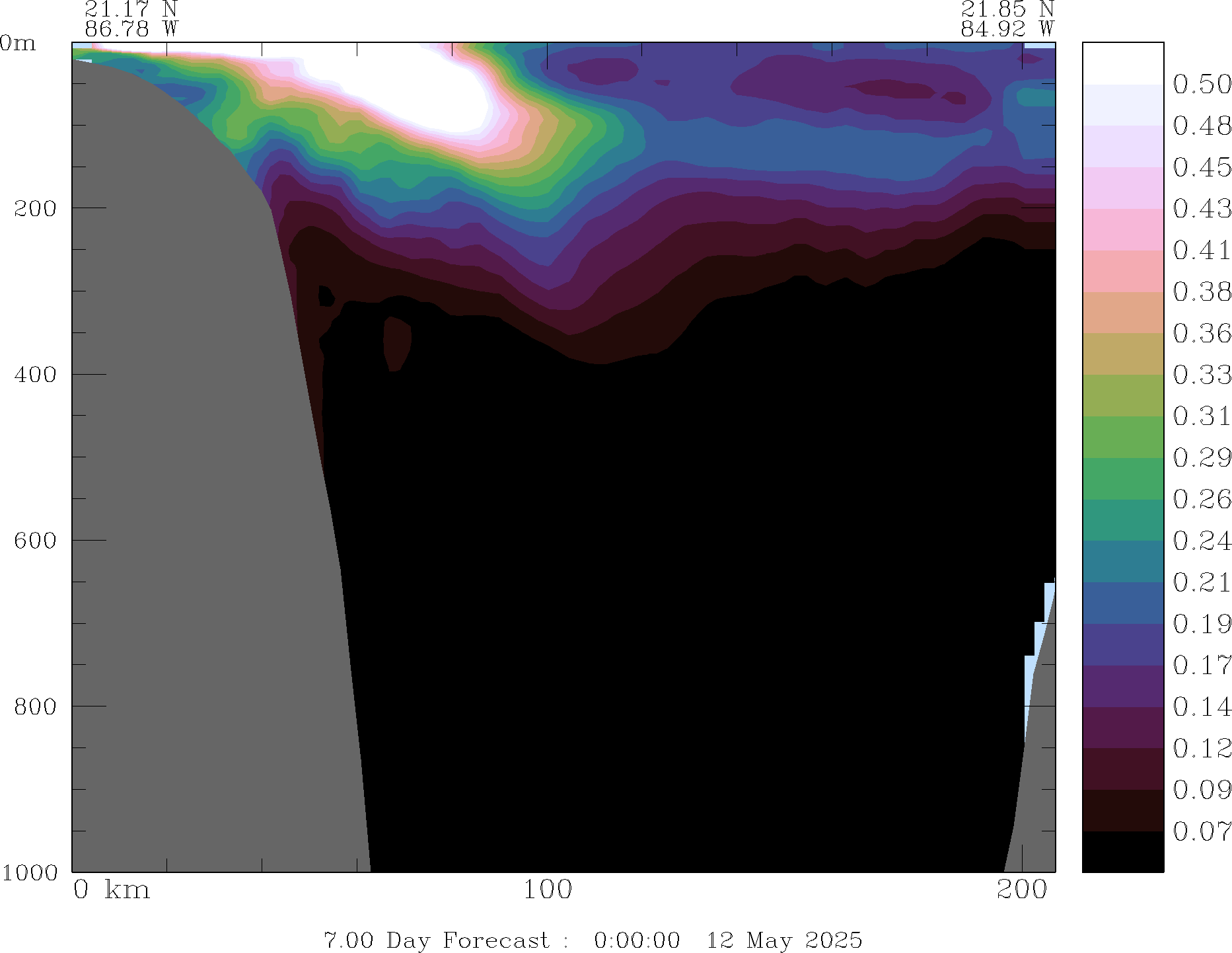Select the color bar band between 0.41 and 0.43
This screenshot has width=1232, height=953.
coord(1122,229)
